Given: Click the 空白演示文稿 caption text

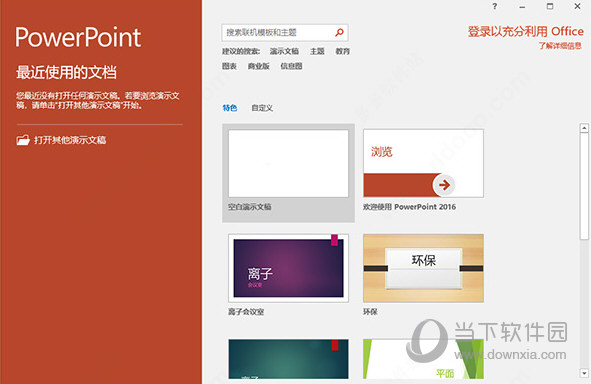Looking at the screenshot, I should click(250, 207).
